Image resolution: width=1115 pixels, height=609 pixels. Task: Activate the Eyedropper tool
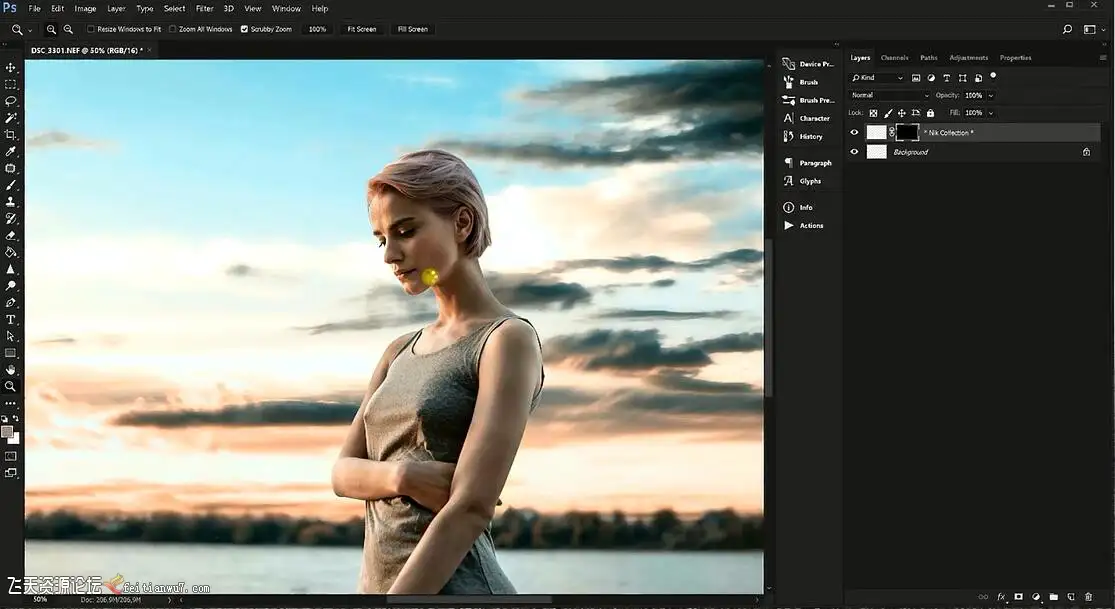11,151
